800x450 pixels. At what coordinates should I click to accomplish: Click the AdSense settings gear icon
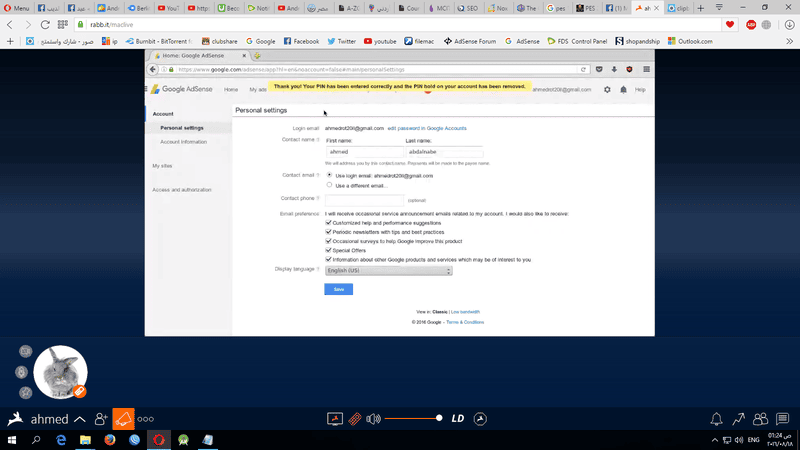tap(607, 90)
